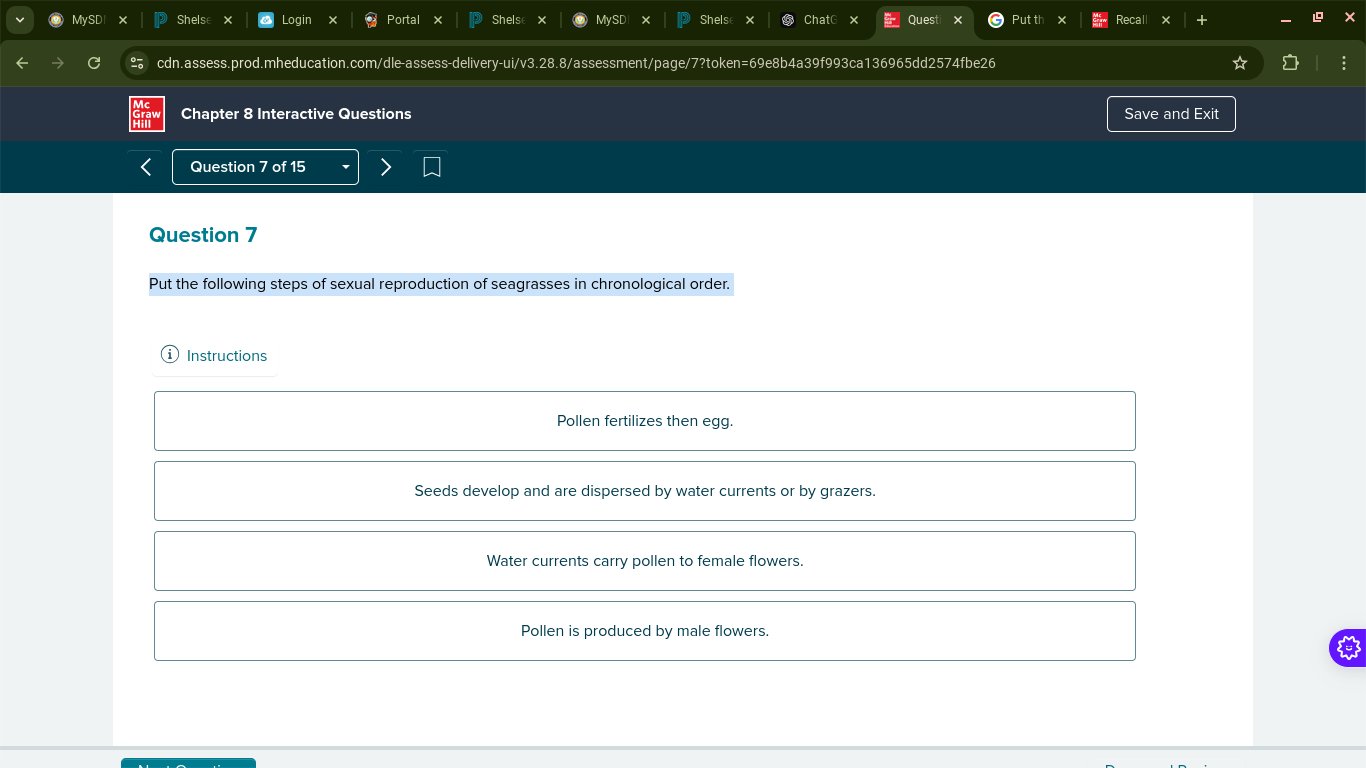Go to the next question arrow
This screenshot has height=768, width=1366.
[x=386, y=167]
